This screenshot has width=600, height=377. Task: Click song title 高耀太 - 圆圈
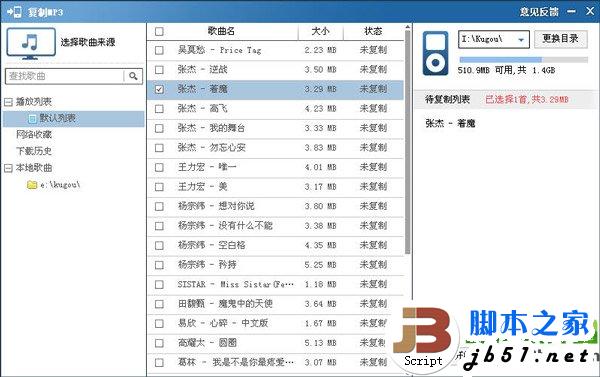[207, 343]
